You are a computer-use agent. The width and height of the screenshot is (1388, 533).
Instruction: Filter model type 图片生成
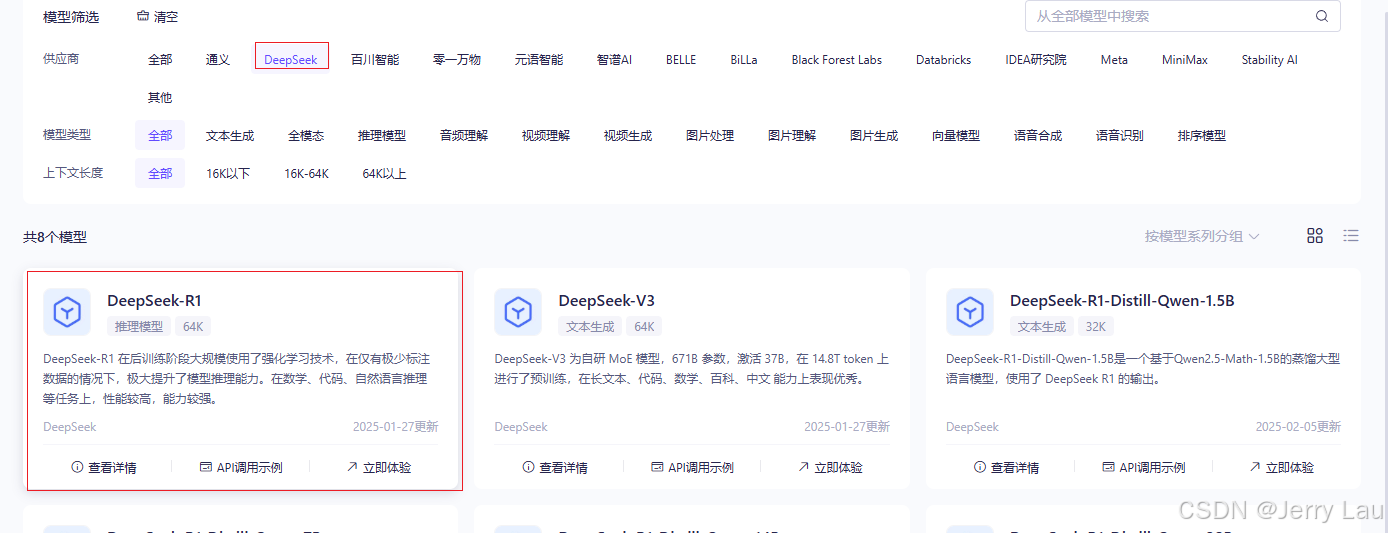click(x=874, y=135)
